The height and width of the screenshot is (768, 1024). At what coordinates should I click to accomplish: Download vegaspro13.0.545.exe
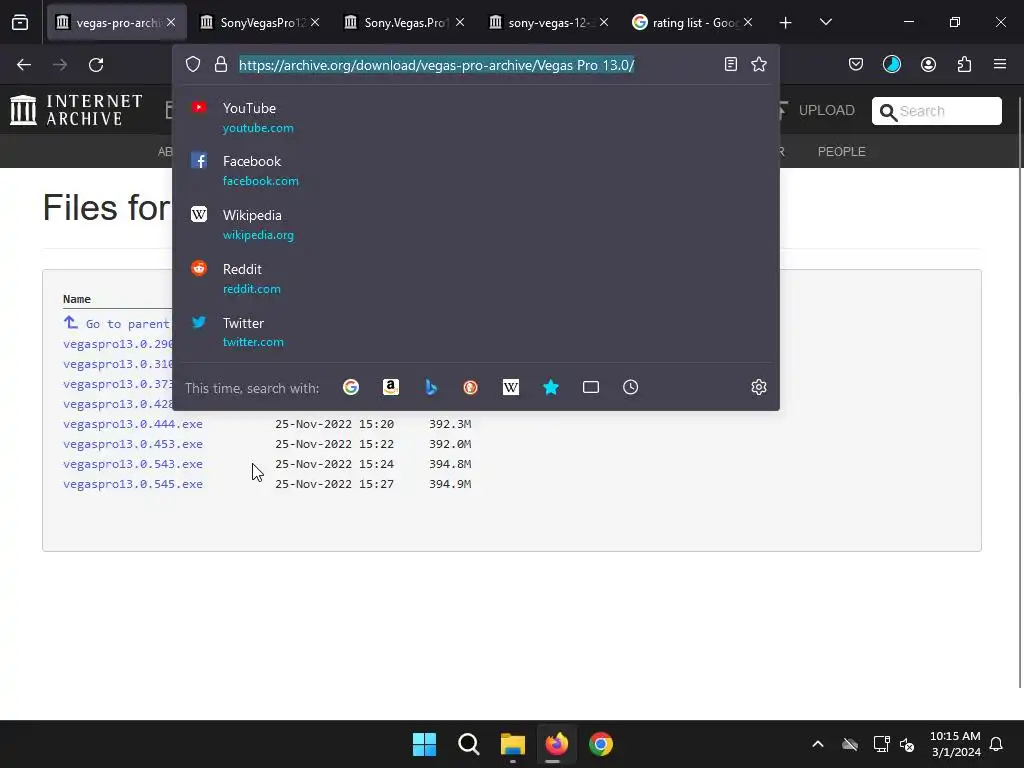(x=133, y=484)
